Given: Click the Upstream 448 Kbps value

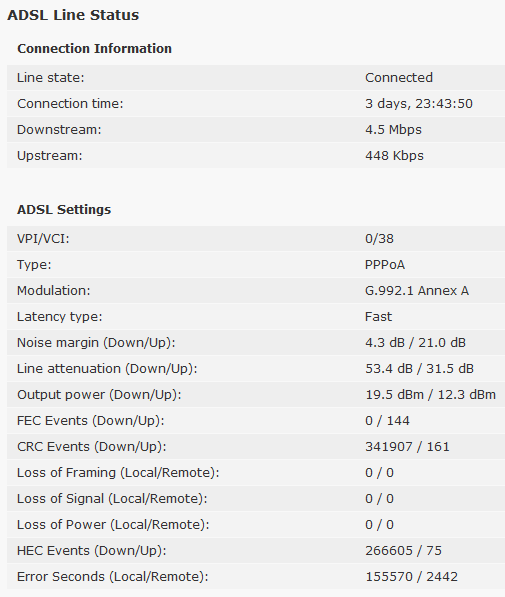Looking at the screenshot, I should pos(394,156).
